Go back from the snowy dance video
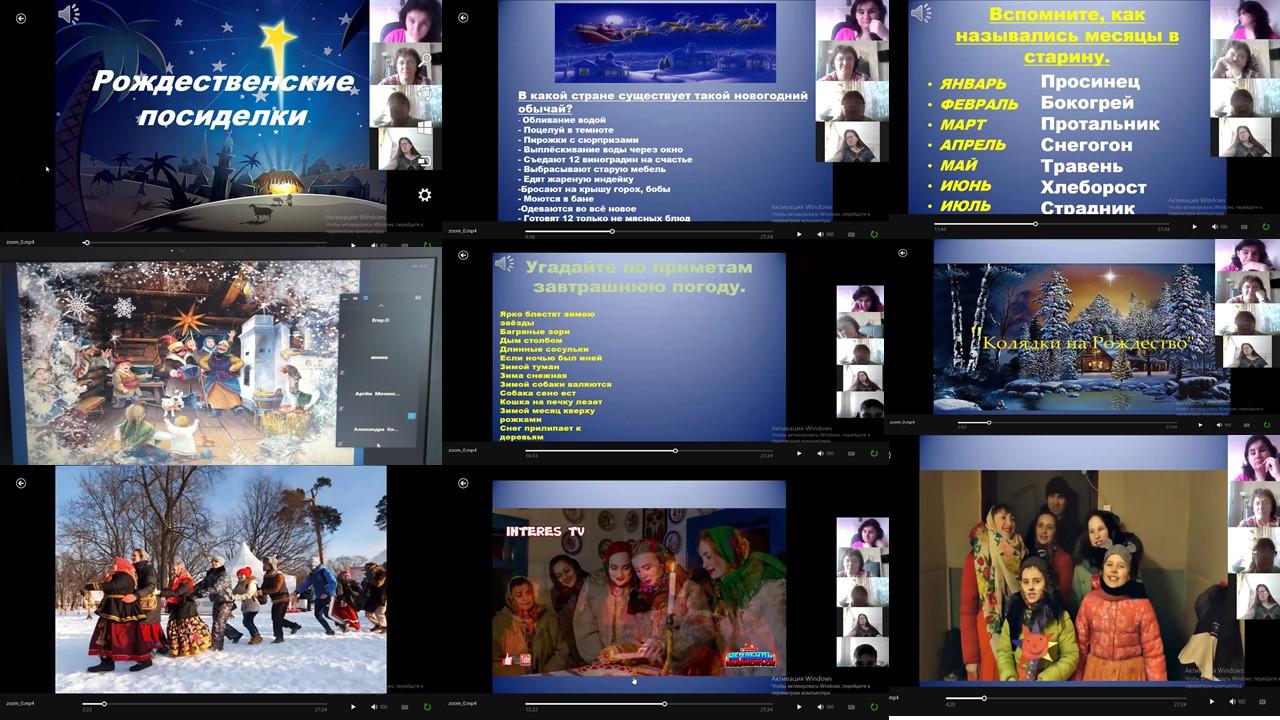 pyautogui.click(x=21, y=483)
